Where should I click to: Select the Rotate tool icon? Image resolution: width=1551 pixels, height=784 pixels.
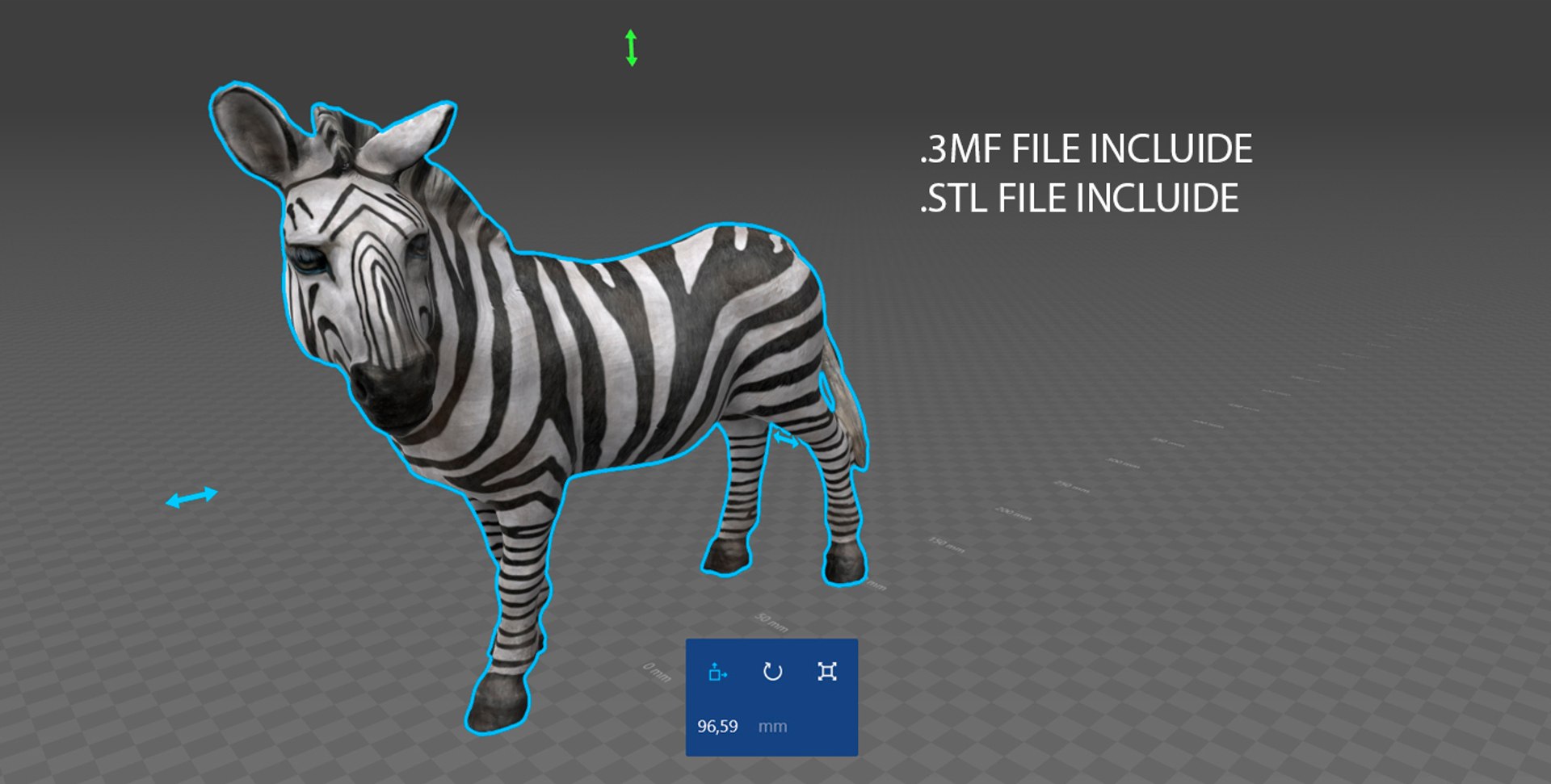tap(772, 672)
